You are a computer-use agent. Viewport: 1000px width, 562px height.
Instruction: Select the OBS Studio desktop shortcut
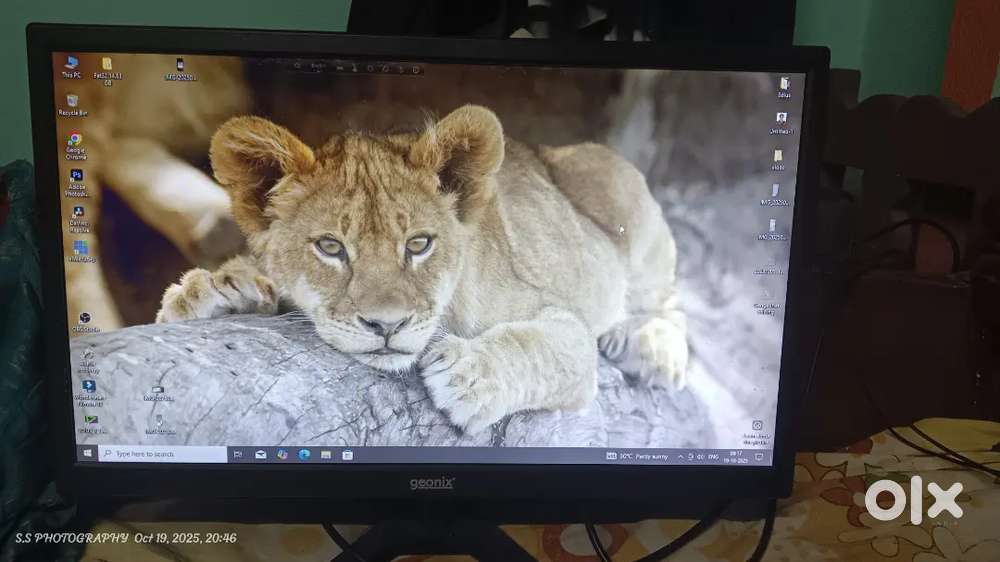click(86, 319)
